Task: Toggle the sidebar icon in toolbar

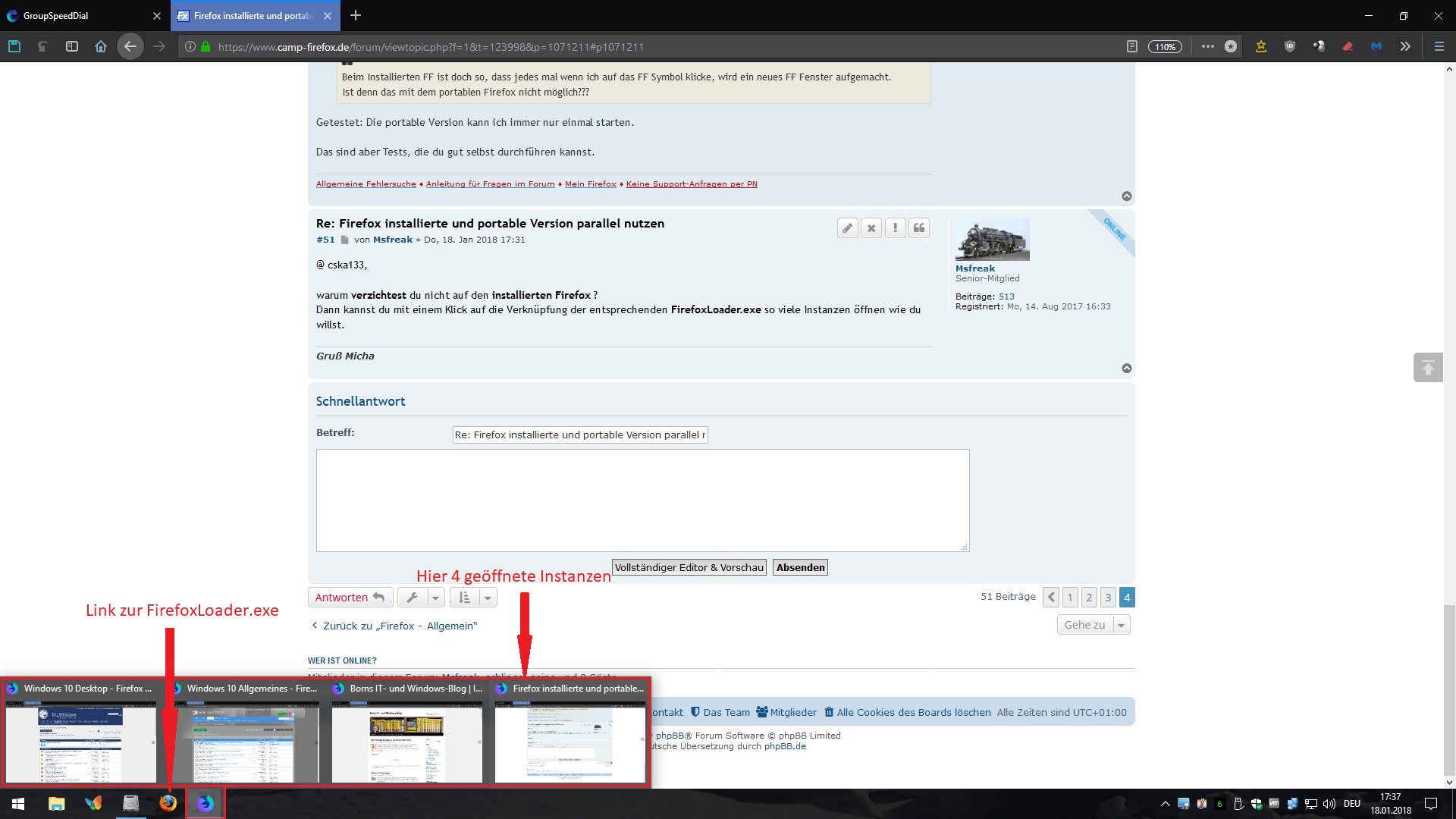Action: pyautogui.click(x=72, y=46)
